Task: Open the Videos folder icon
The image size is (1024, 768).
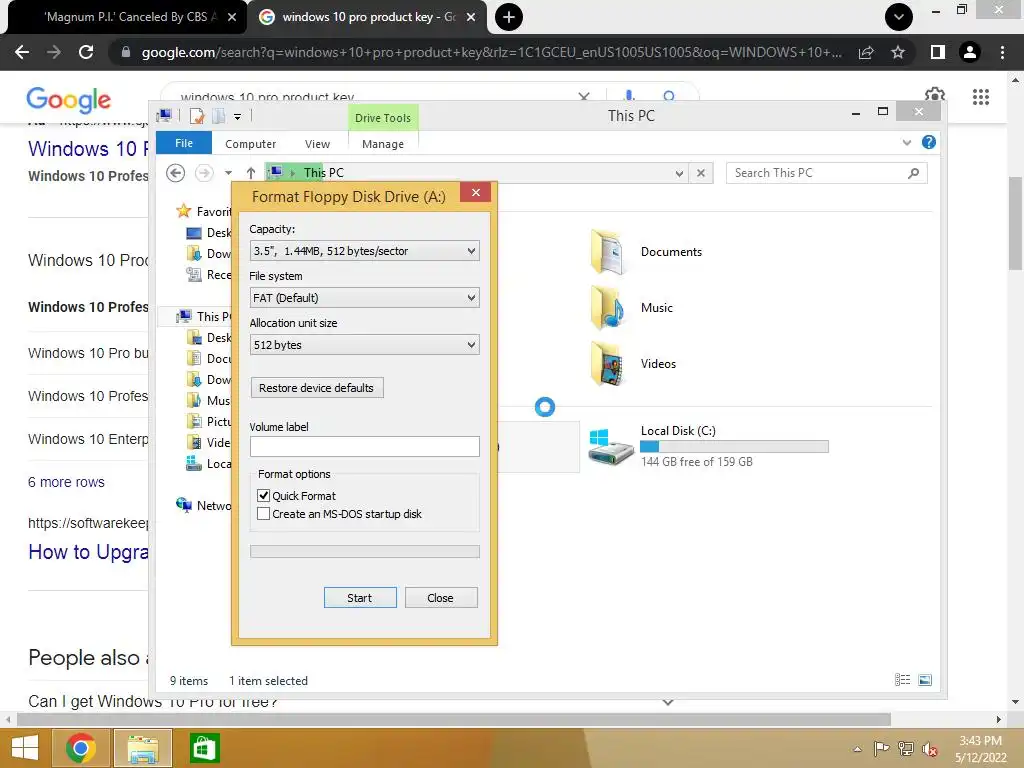Action: point(607,364)
